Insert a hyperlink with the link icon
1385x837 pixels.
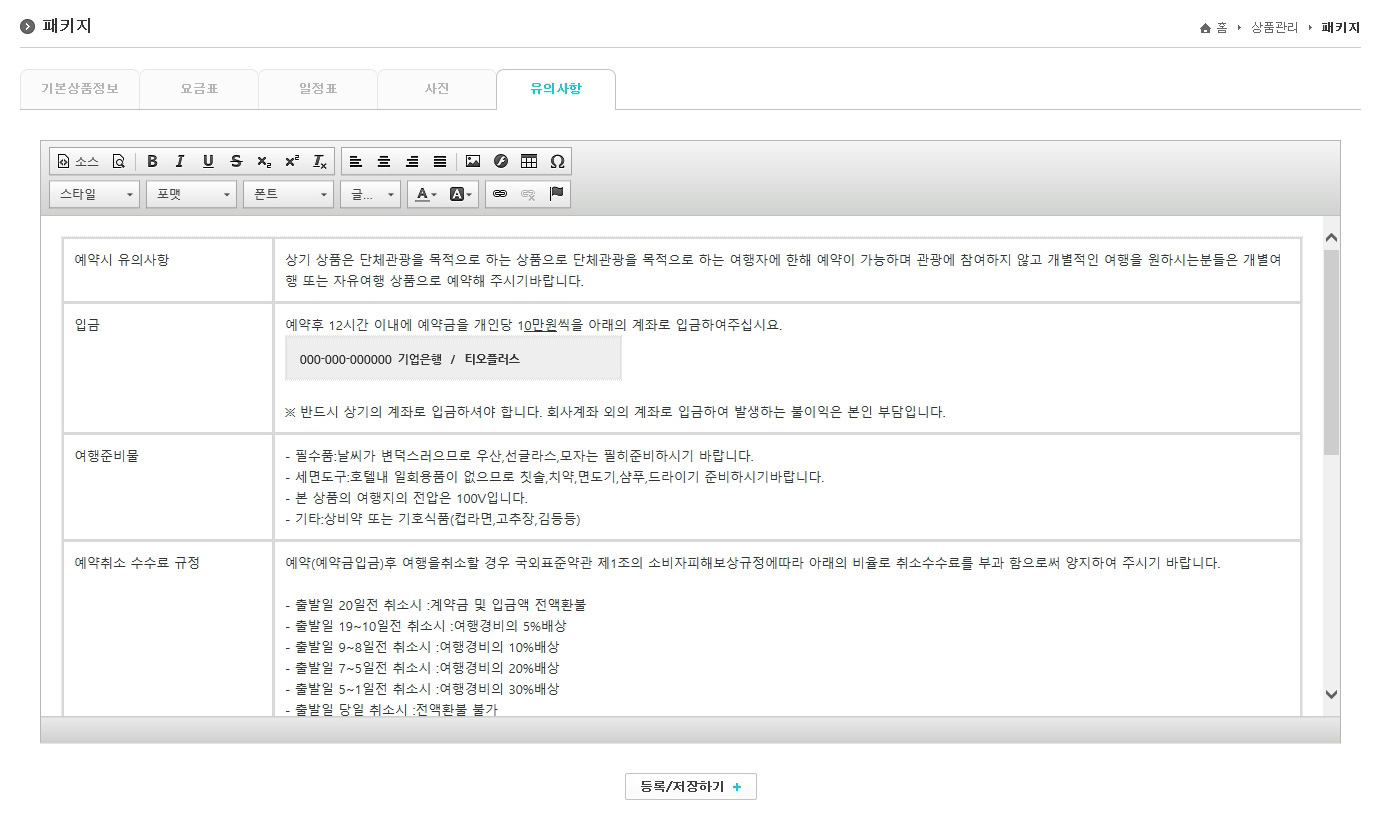point(499,194)
